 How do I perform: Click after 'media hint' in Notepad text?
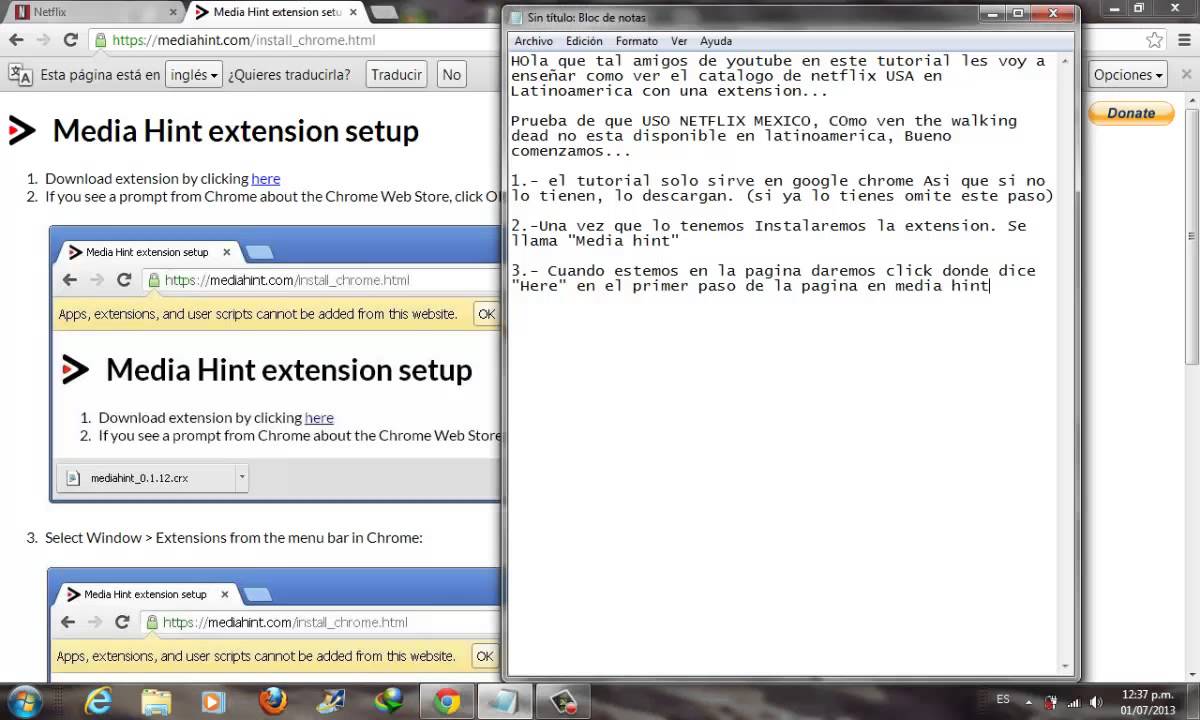(989, 286)
